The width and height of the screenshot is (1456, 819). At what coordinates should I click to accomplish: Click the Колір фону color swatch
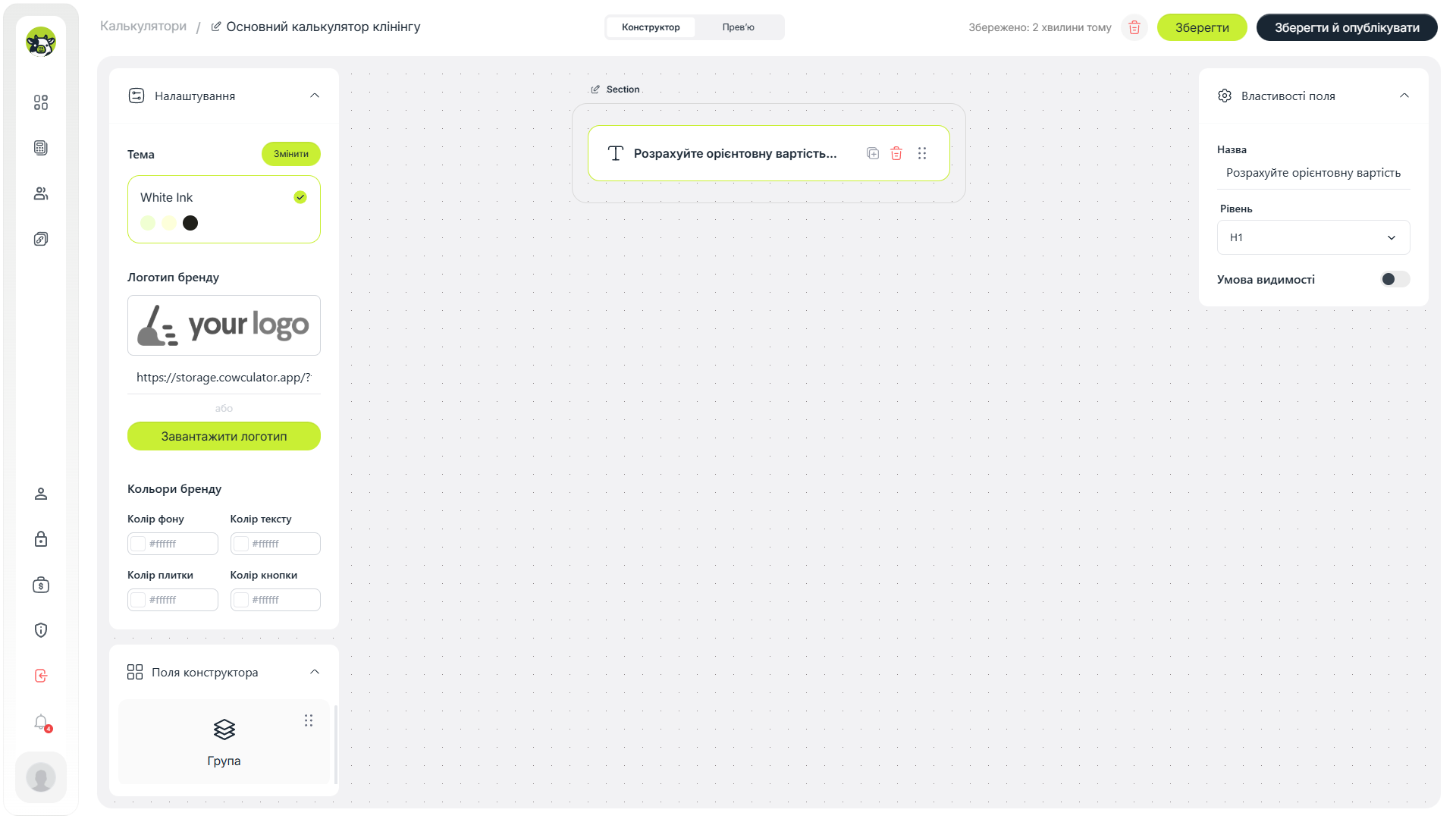138,544
